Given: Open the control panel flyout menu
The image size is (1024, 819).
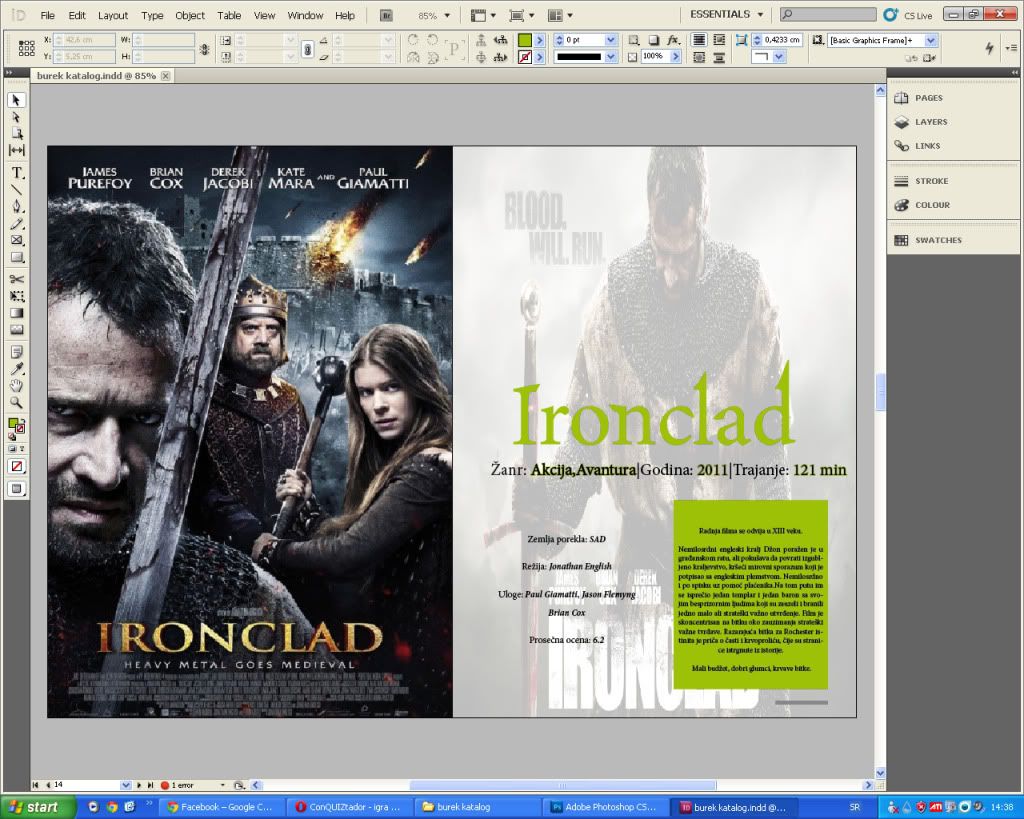Looking at the screenshot, I should 1011,48.
